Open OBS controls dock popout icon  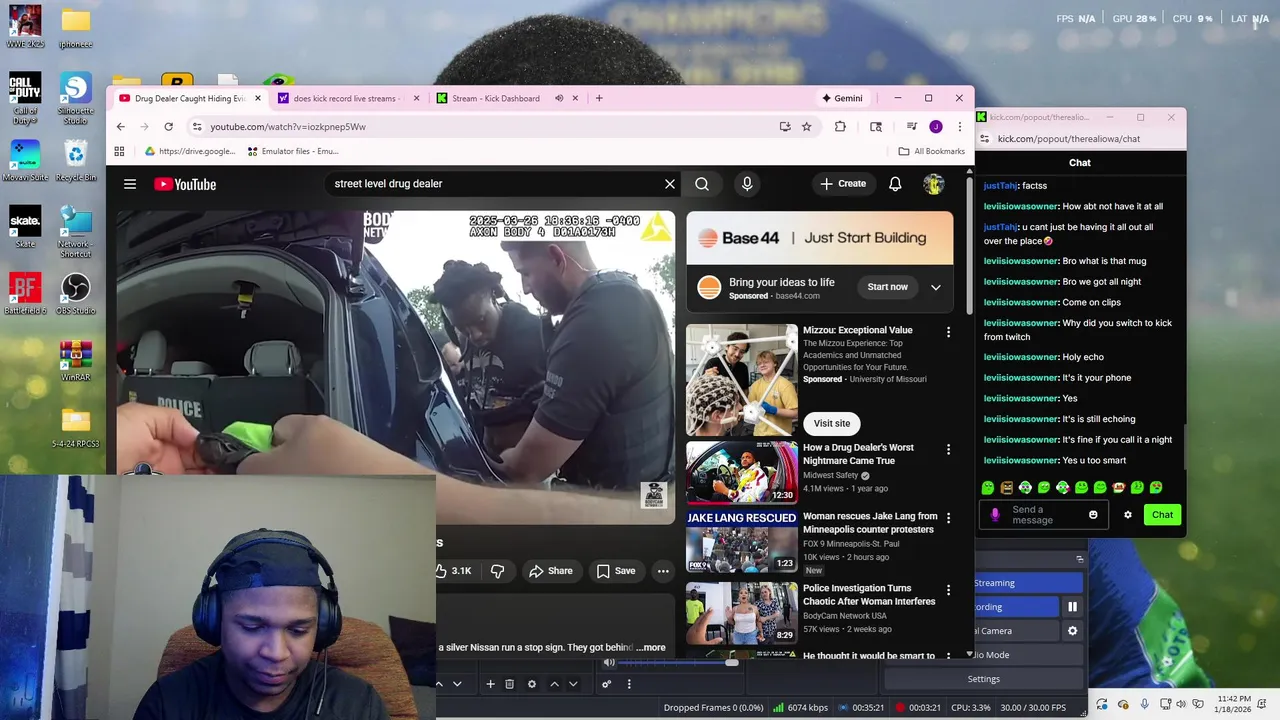1080,559
